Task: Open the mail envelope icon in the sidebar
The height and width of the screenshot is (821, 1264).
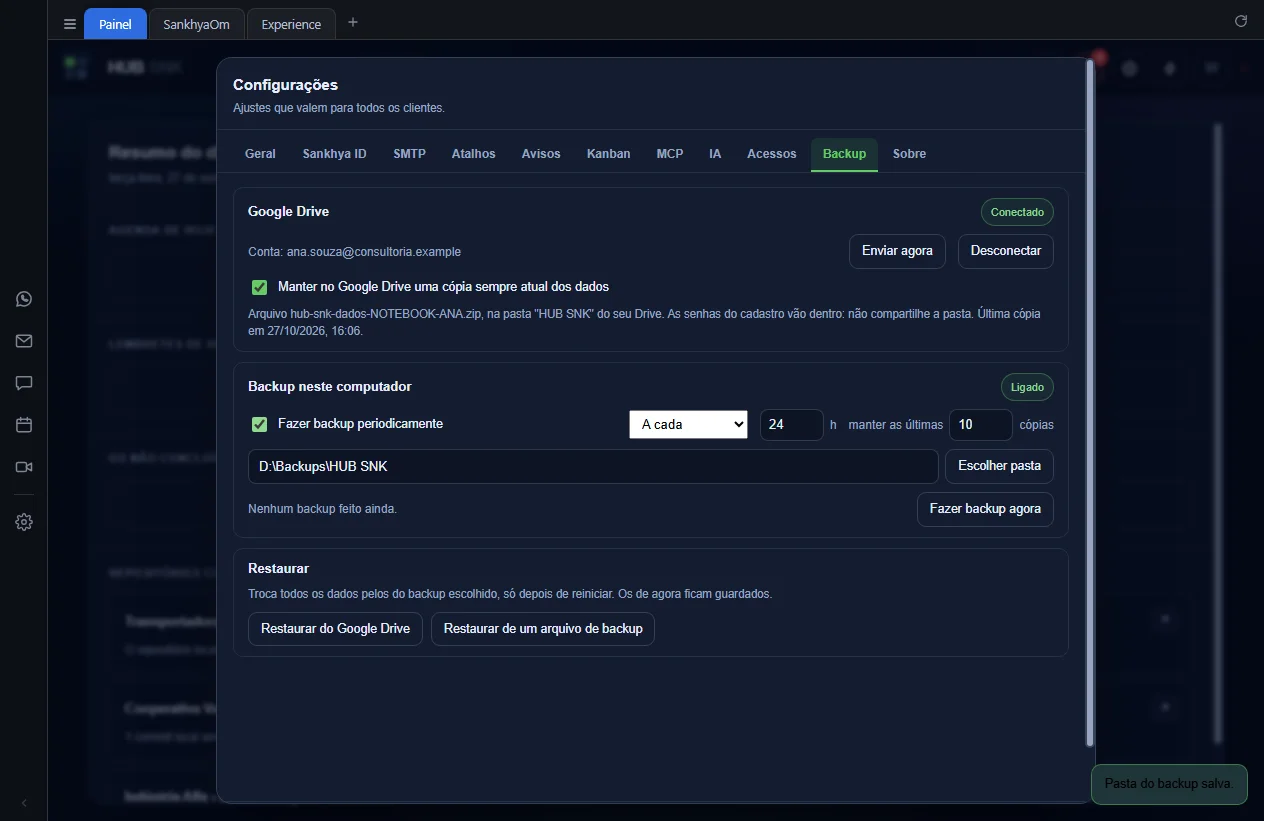Action: click(24, 341)
